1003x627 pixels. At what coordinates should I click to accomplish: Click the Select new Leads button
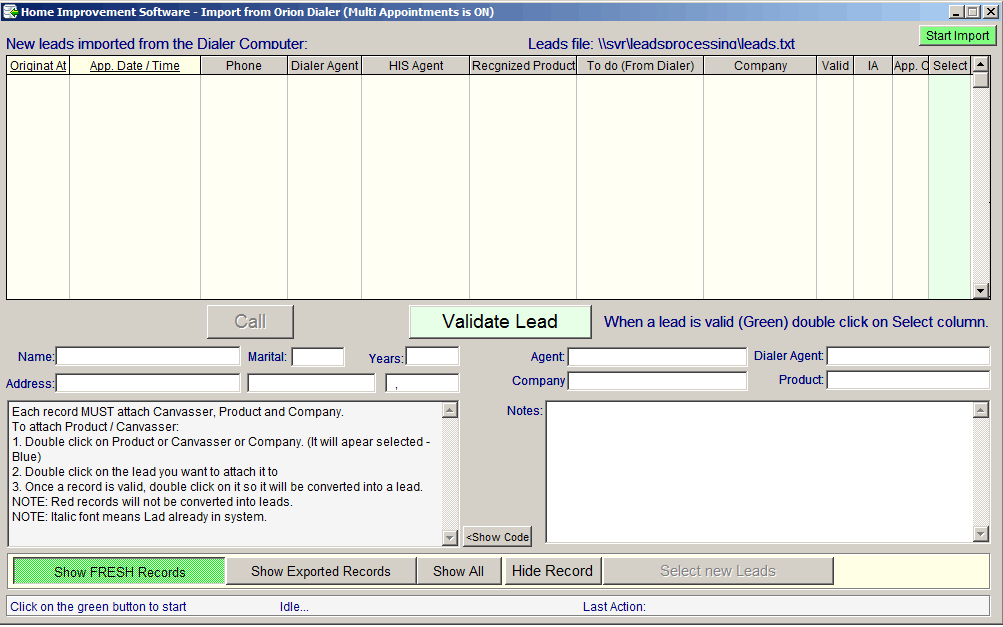tap(718, 571)
